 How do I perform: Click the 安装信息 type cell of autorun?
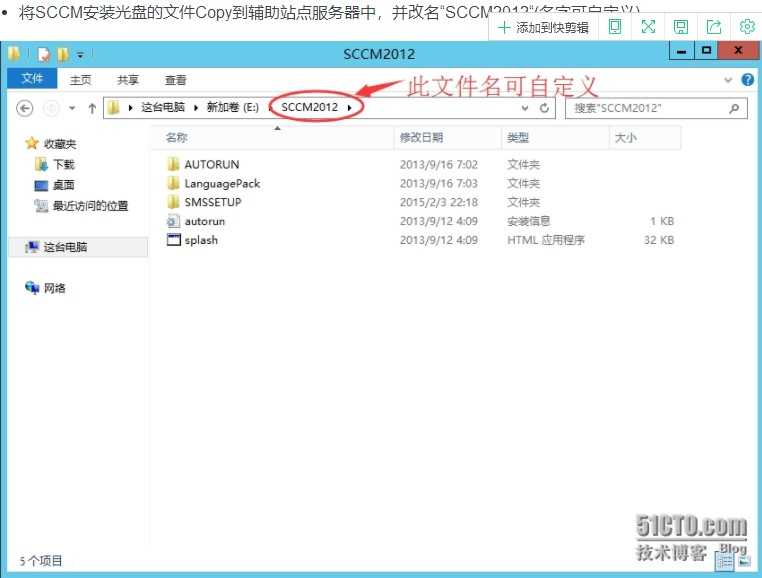528,221
